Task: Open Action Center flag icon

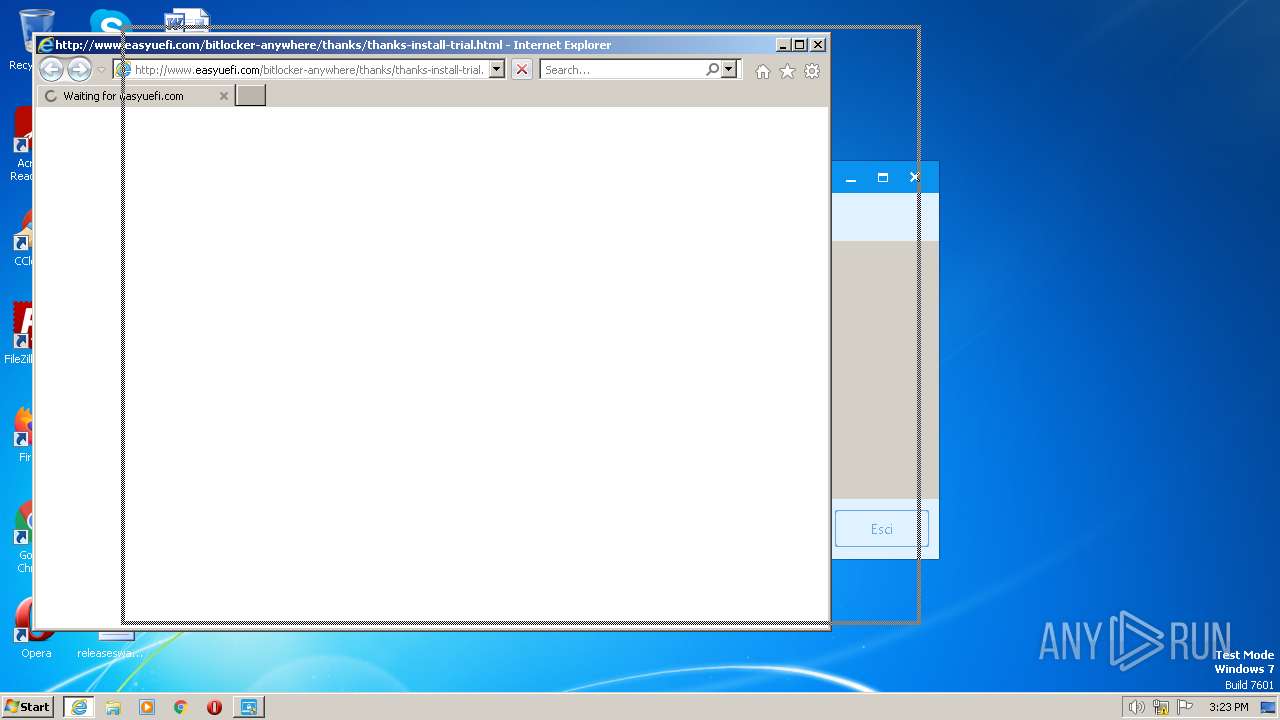Action: 1185,707
